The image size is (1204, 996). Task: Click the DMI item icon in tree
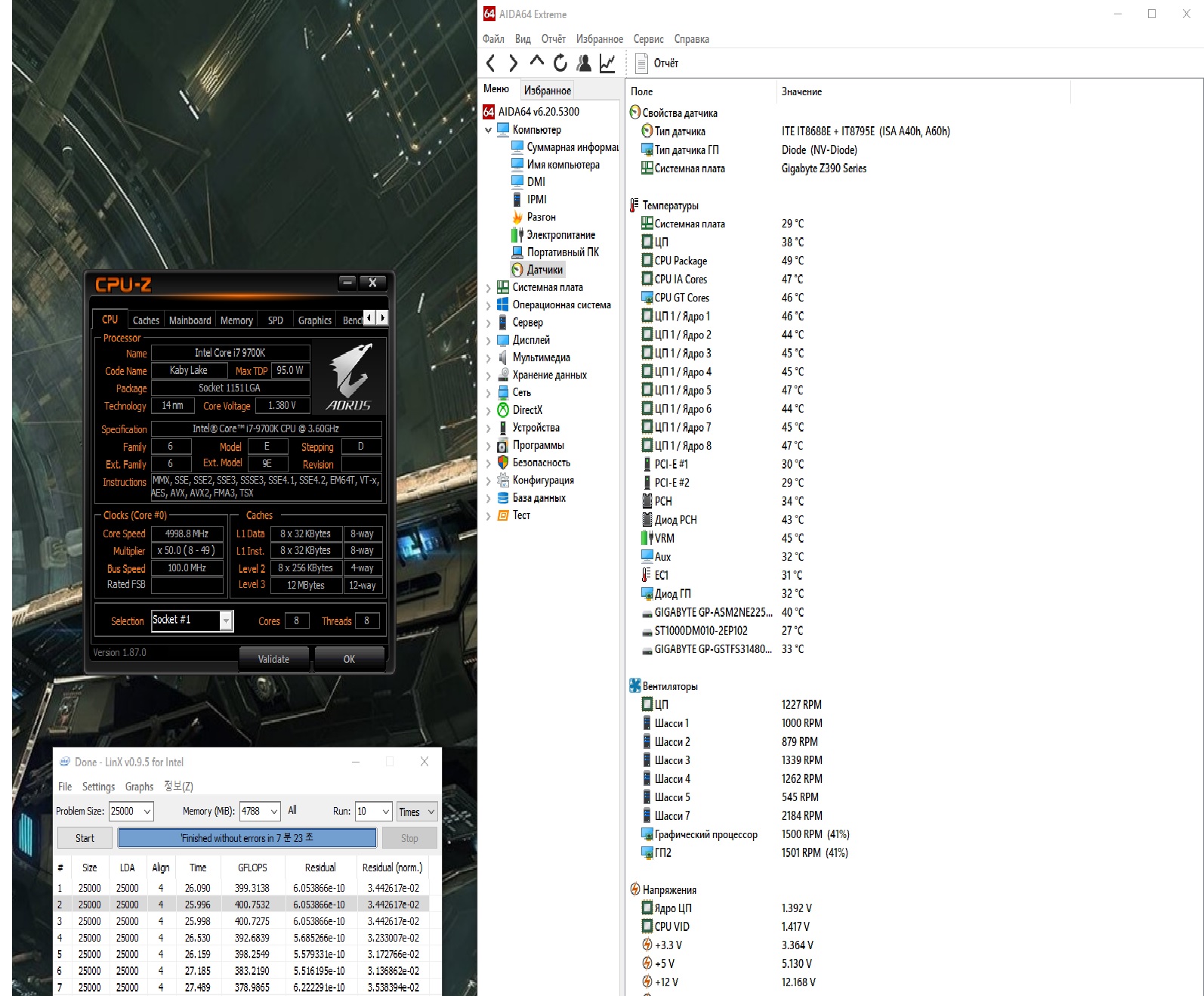pos(517,181)
